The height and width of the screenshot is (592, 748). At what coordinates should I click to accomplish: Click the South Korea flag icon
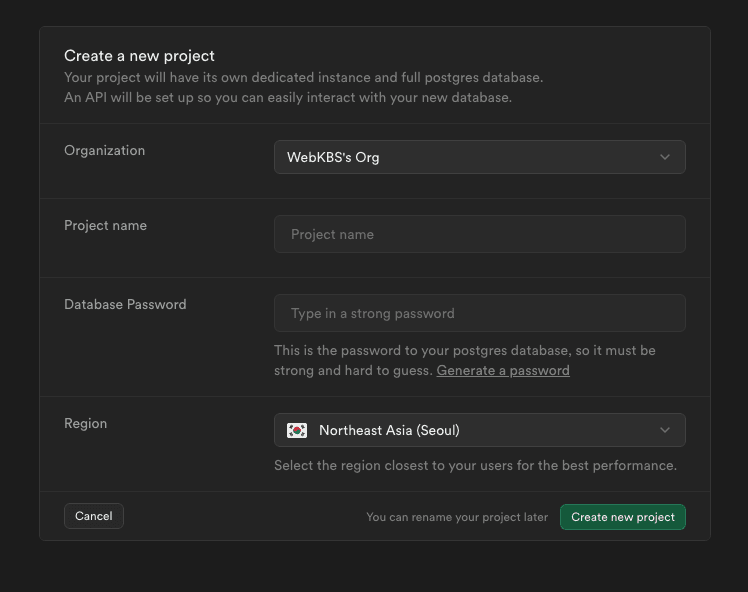(x=297, y=430)
